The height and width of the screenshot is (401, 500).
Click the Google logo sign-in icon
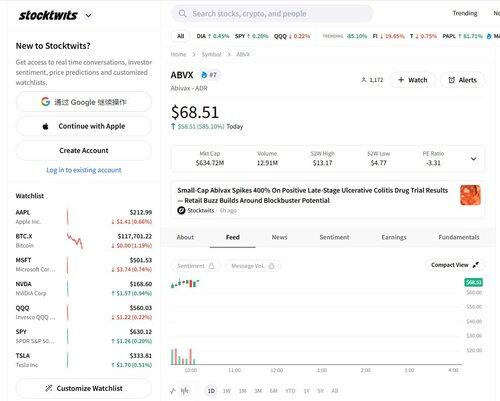[x=46, y=102]
